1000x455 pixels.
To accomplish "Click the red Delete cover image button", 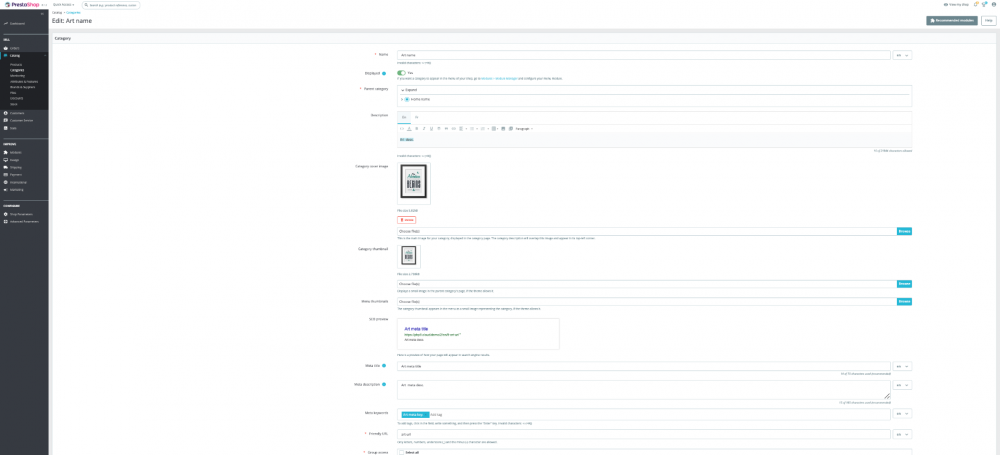I will [406, 220].
